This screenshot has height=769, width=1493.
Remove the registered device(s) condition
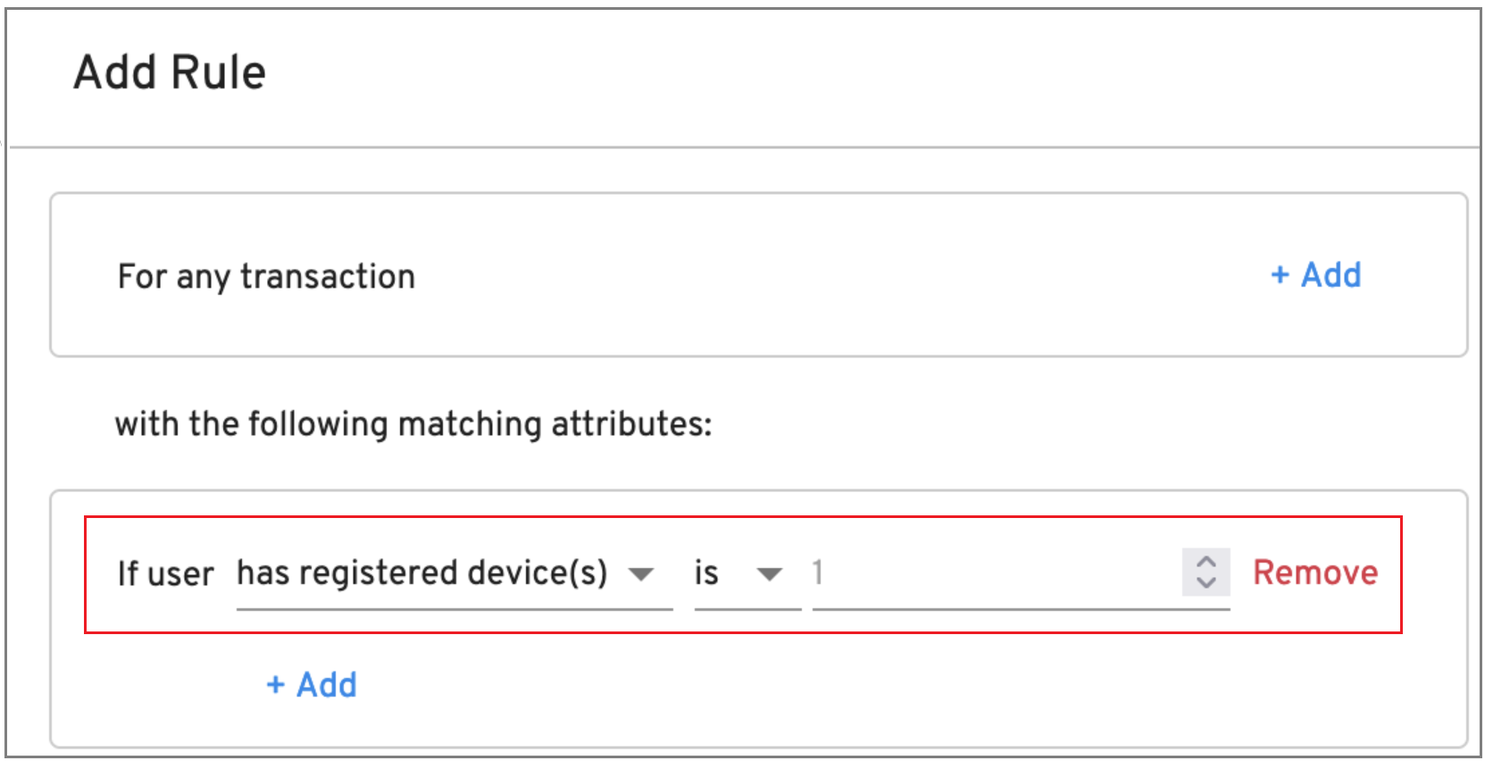(x=1315, y=573)
